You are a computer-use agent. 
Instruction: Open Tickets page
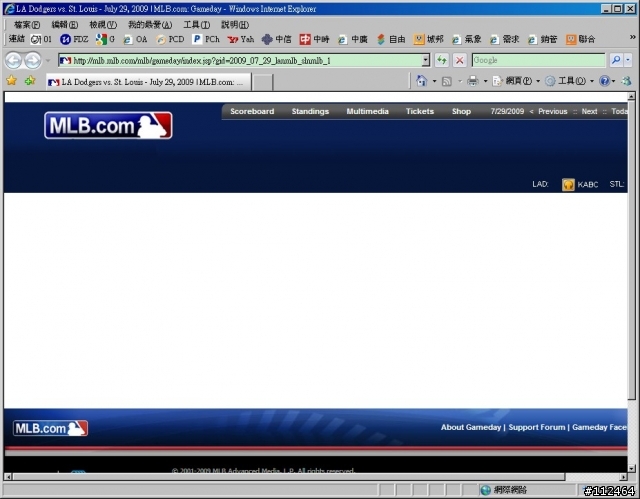tap(420, 111)
